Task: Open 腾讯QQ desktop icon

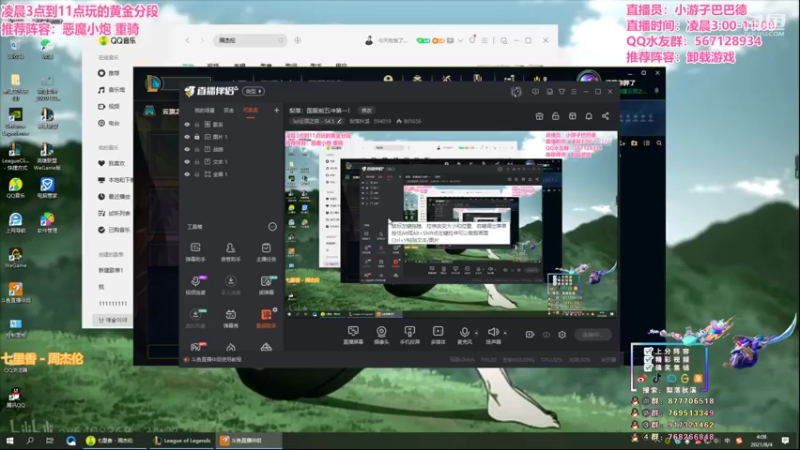Action: click(x=15, y=397)
